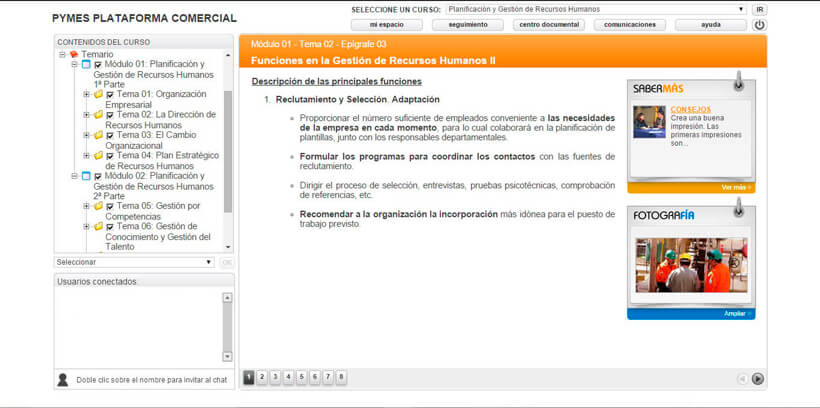Toggle the Tema 04 checkbox

[x=110, y=156]
